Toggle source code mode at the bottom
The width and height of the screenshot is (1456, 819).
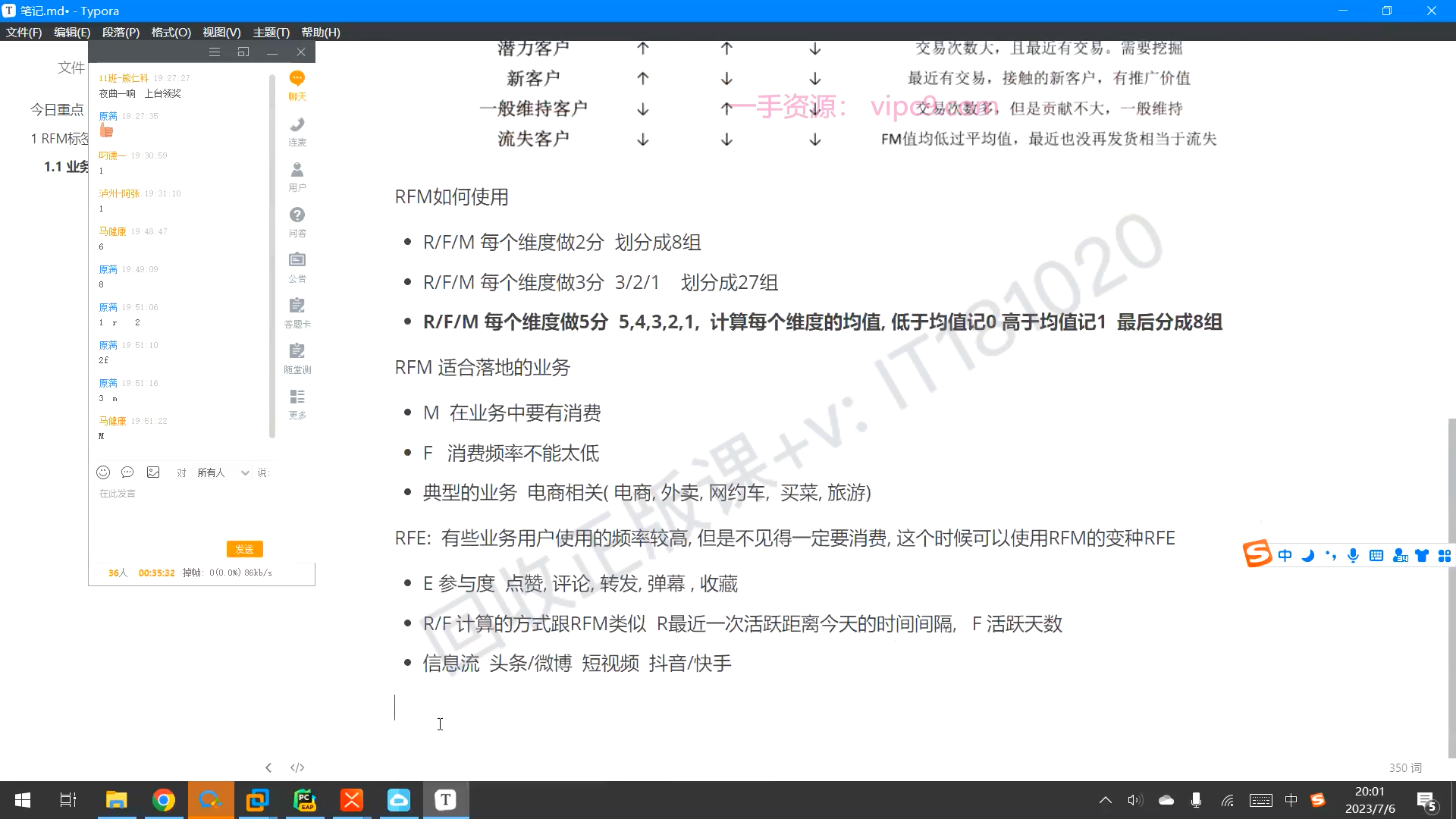(297, 767)
